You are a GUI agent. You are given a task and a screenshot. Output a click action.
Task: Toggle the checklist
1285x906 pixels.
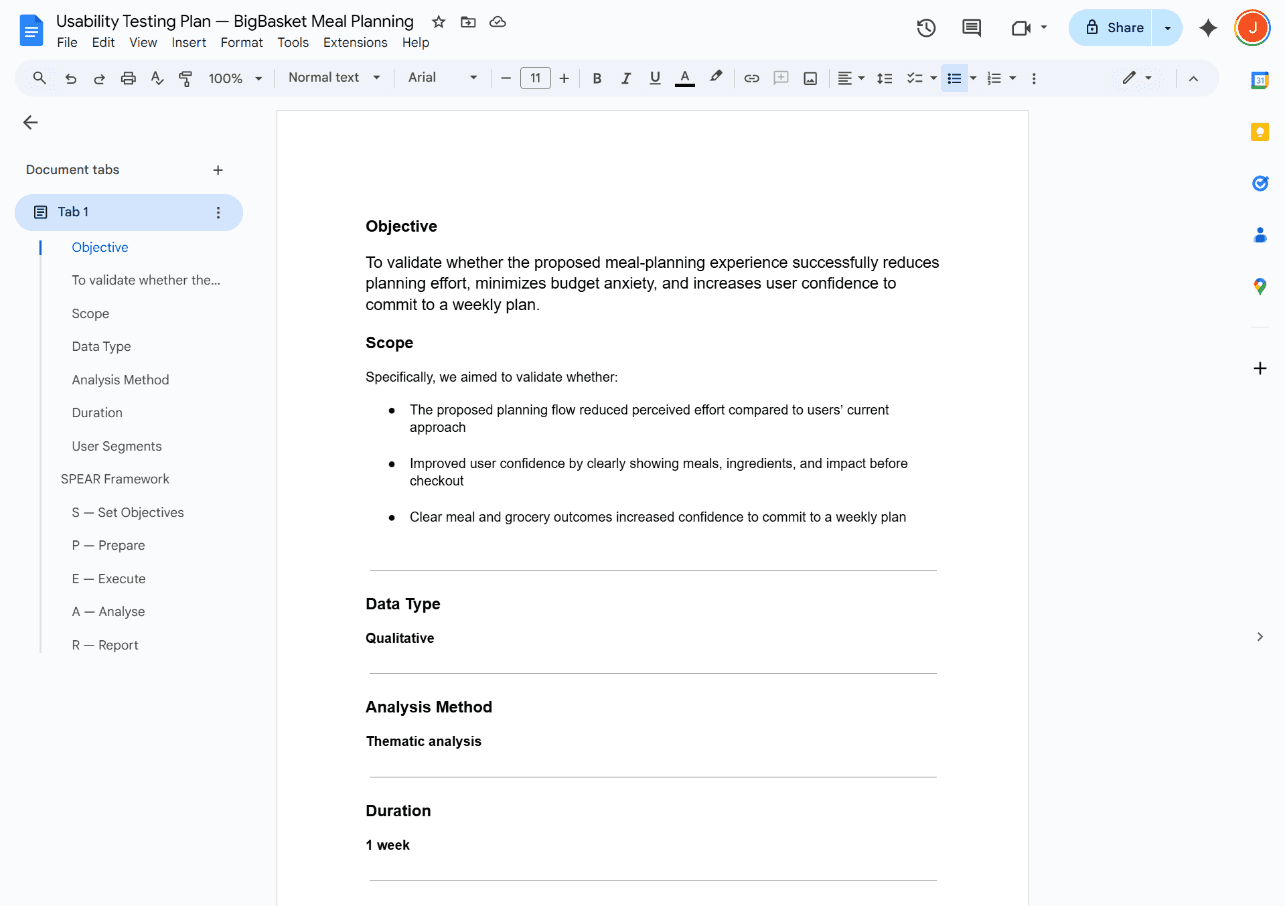pos(914,78)
